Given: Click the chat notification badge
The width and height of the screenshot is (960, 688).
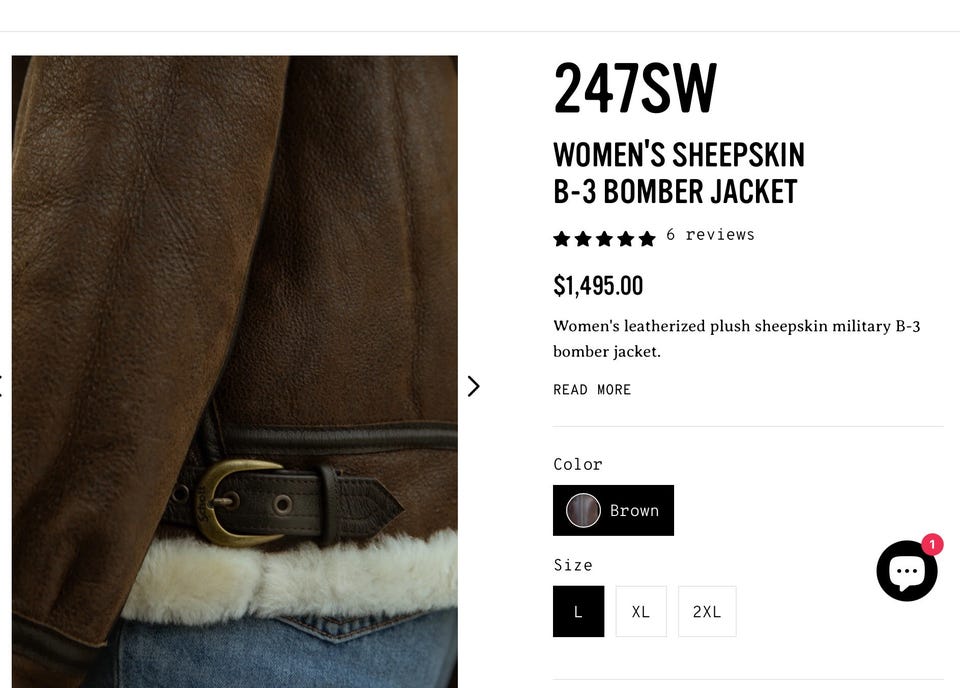Looking at the screenshot, I should pos(932,544).
